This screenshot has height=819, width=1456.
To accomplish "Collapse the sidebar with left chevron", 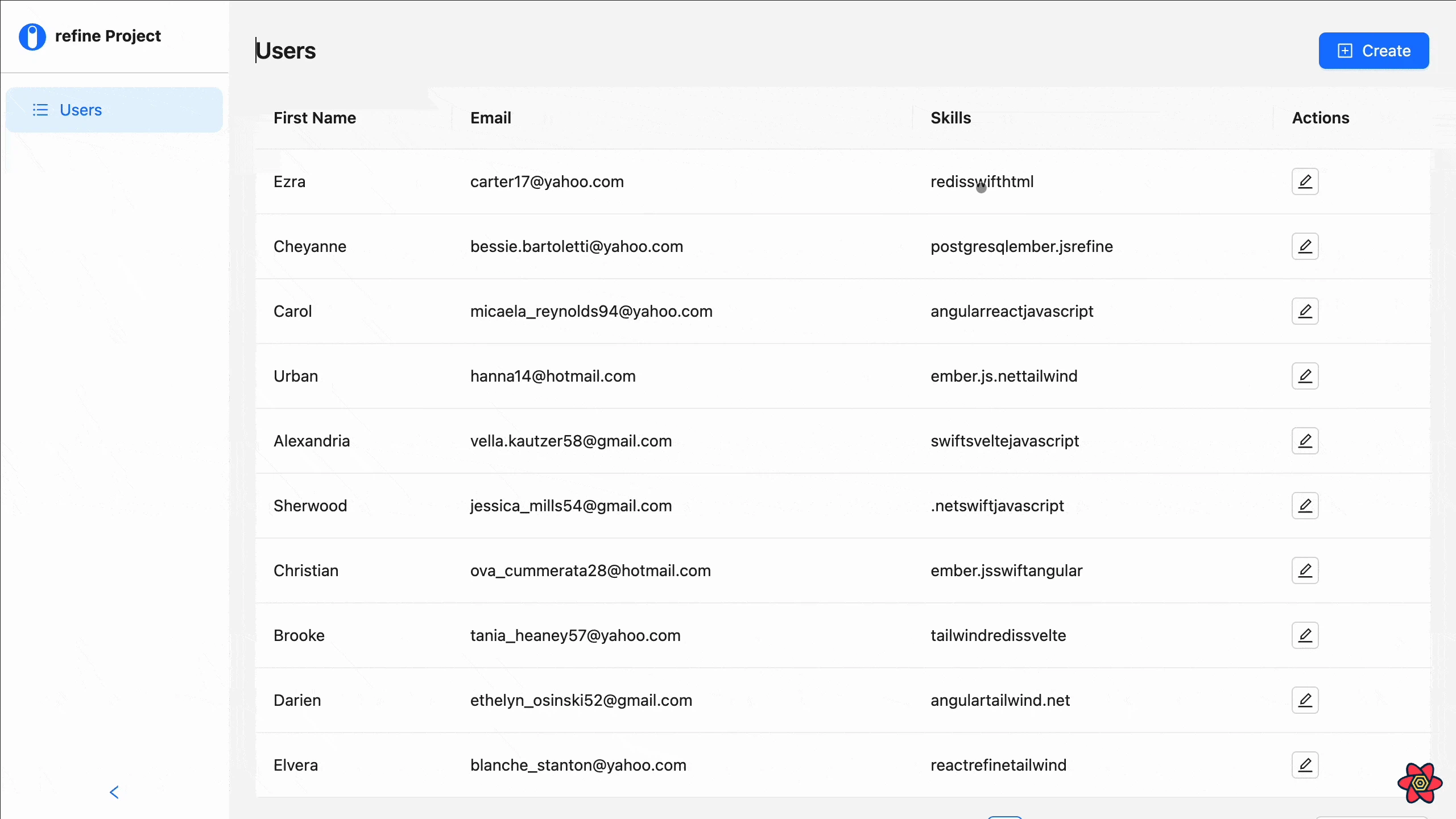I will (x=114, y=792).
